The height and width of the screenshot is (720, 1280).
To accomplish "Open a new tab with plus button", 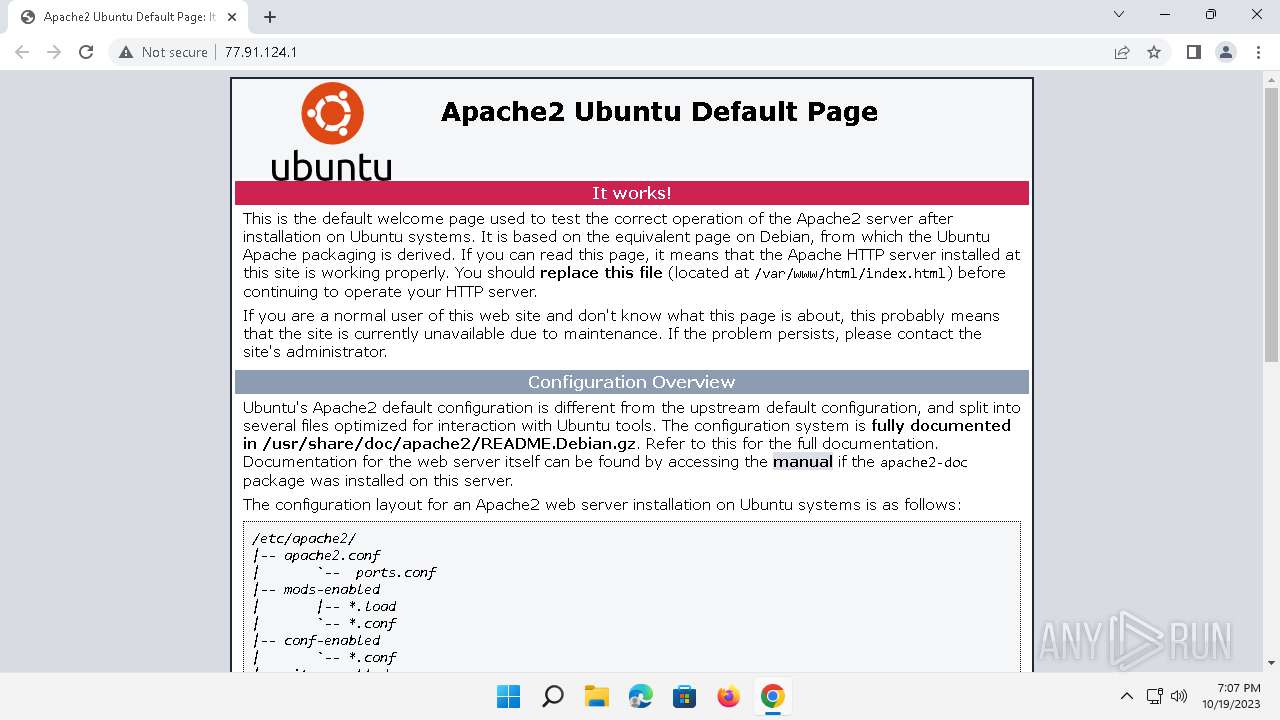I will (x=270, y=17).
